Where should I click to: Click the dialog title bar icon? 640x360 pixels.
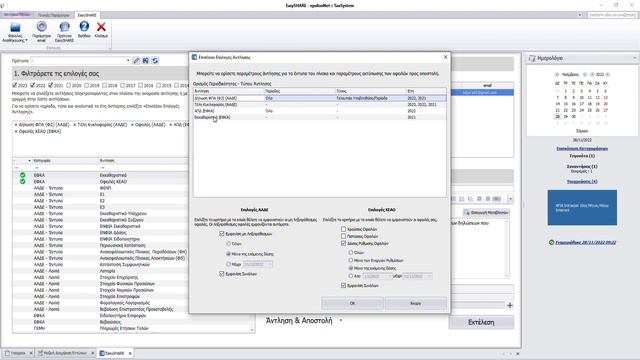click(195, 57)
